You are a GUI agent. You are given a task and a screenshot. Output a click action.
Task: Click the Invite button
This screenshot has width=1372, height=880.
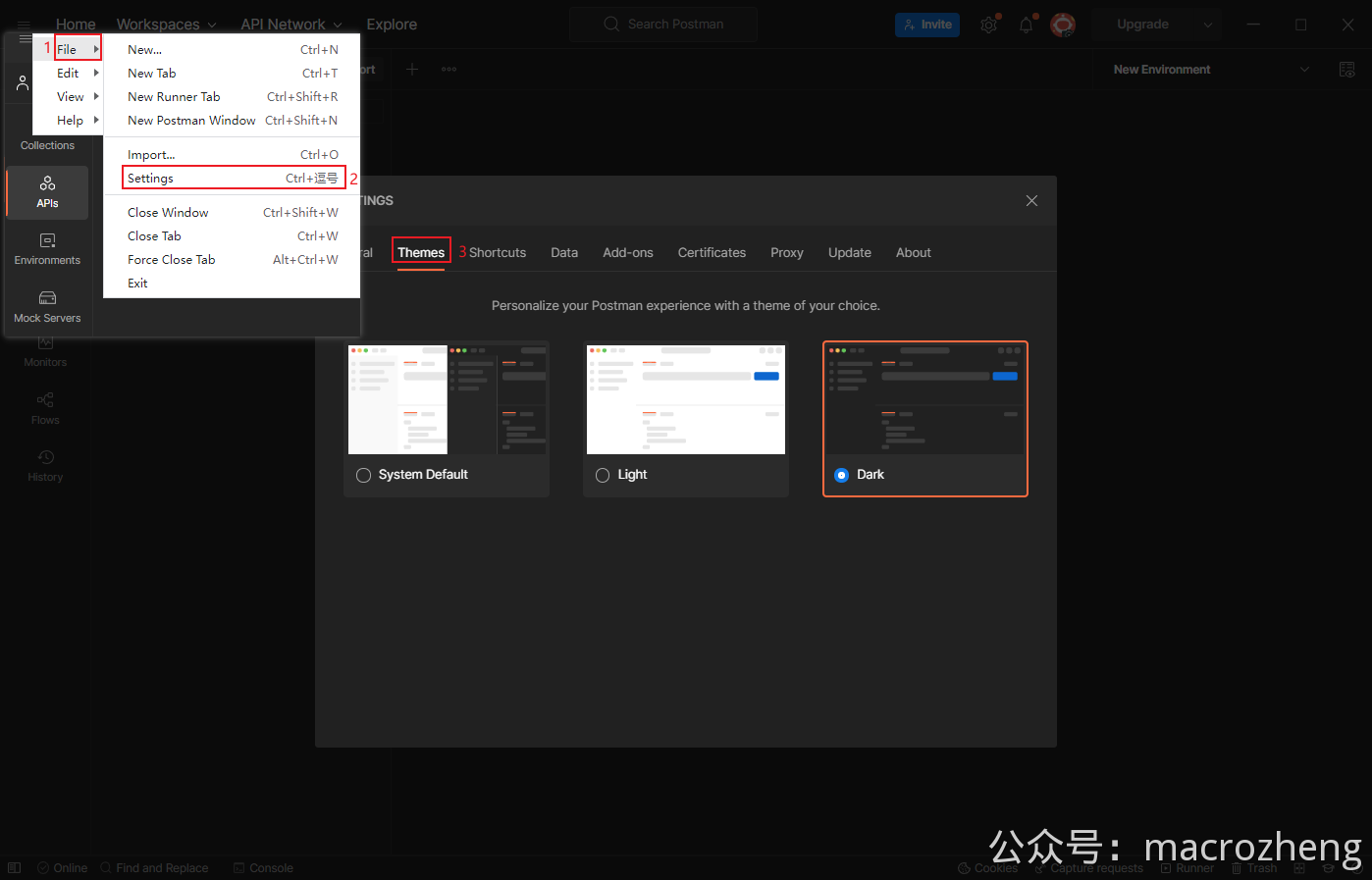927,25
